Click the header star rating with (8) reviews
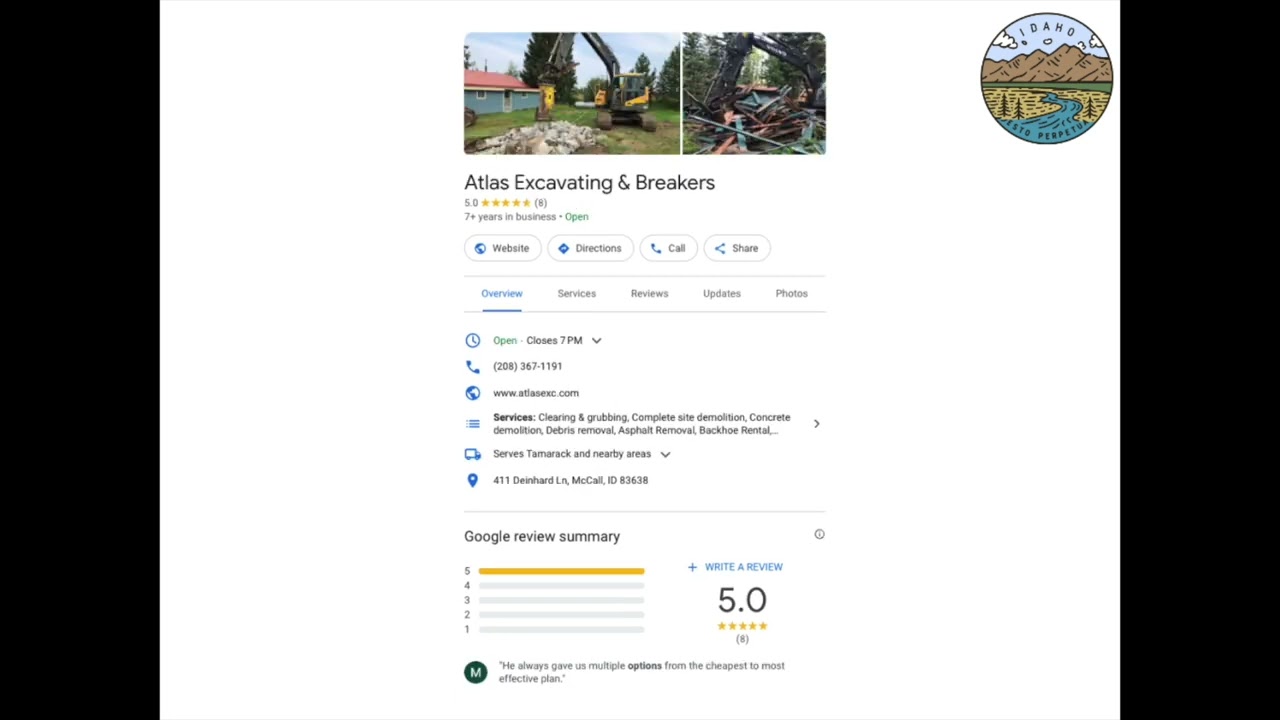 [506, 203]
